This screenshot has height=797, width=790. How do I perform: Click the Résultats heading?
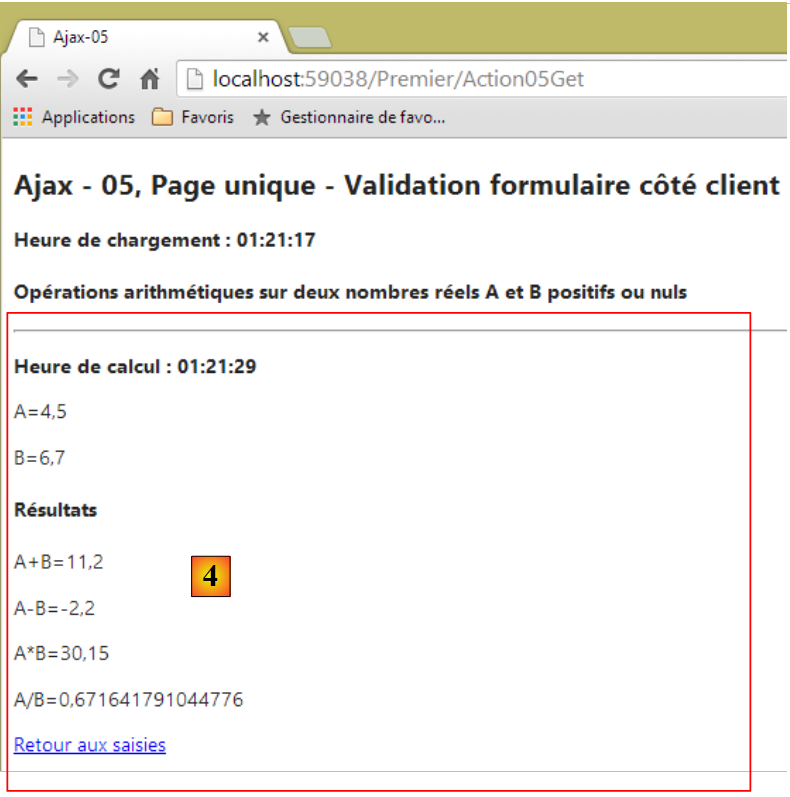[56, 510]
